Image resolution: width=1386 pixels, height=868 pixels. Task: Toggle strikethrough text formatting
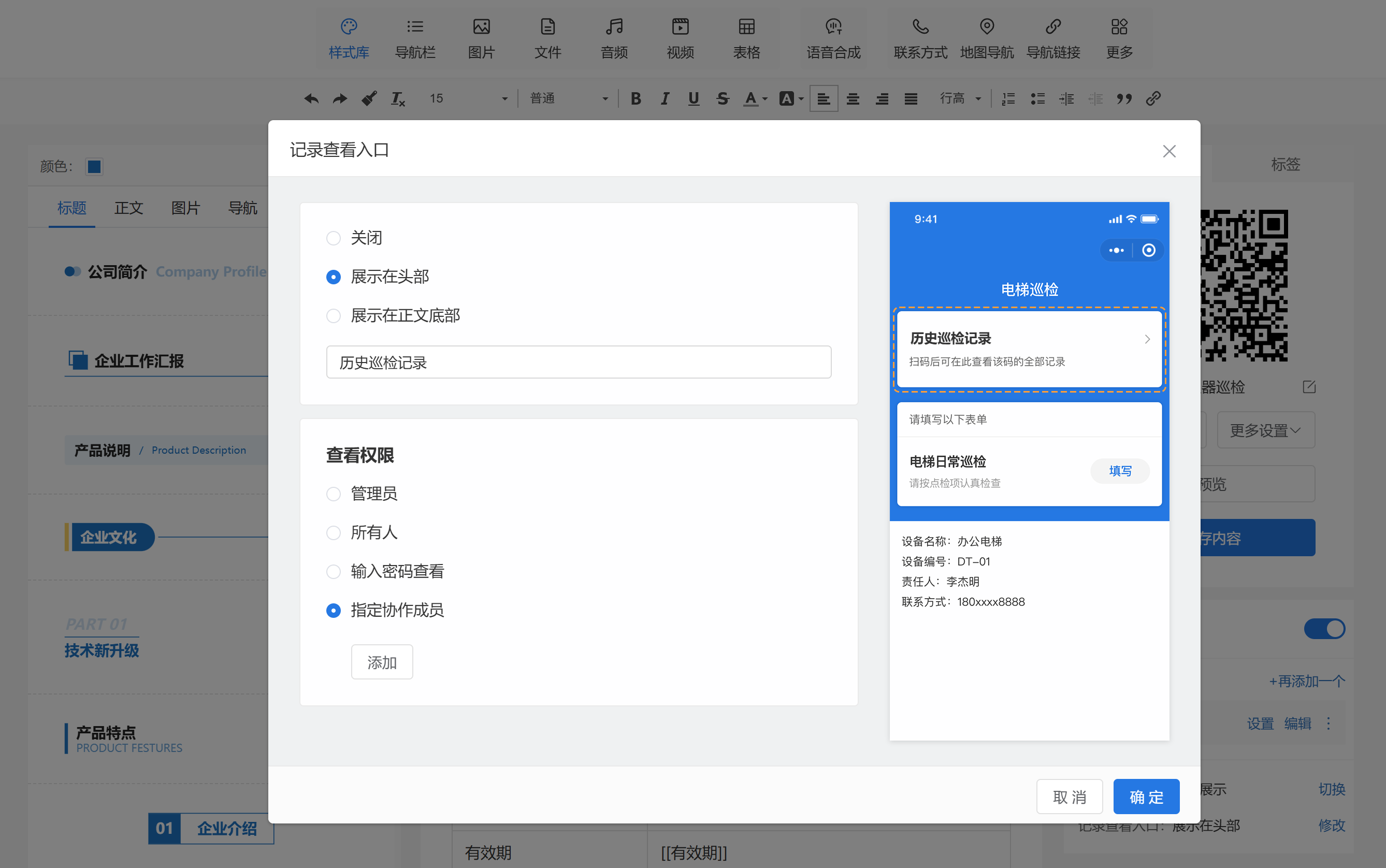click(723, 99)
